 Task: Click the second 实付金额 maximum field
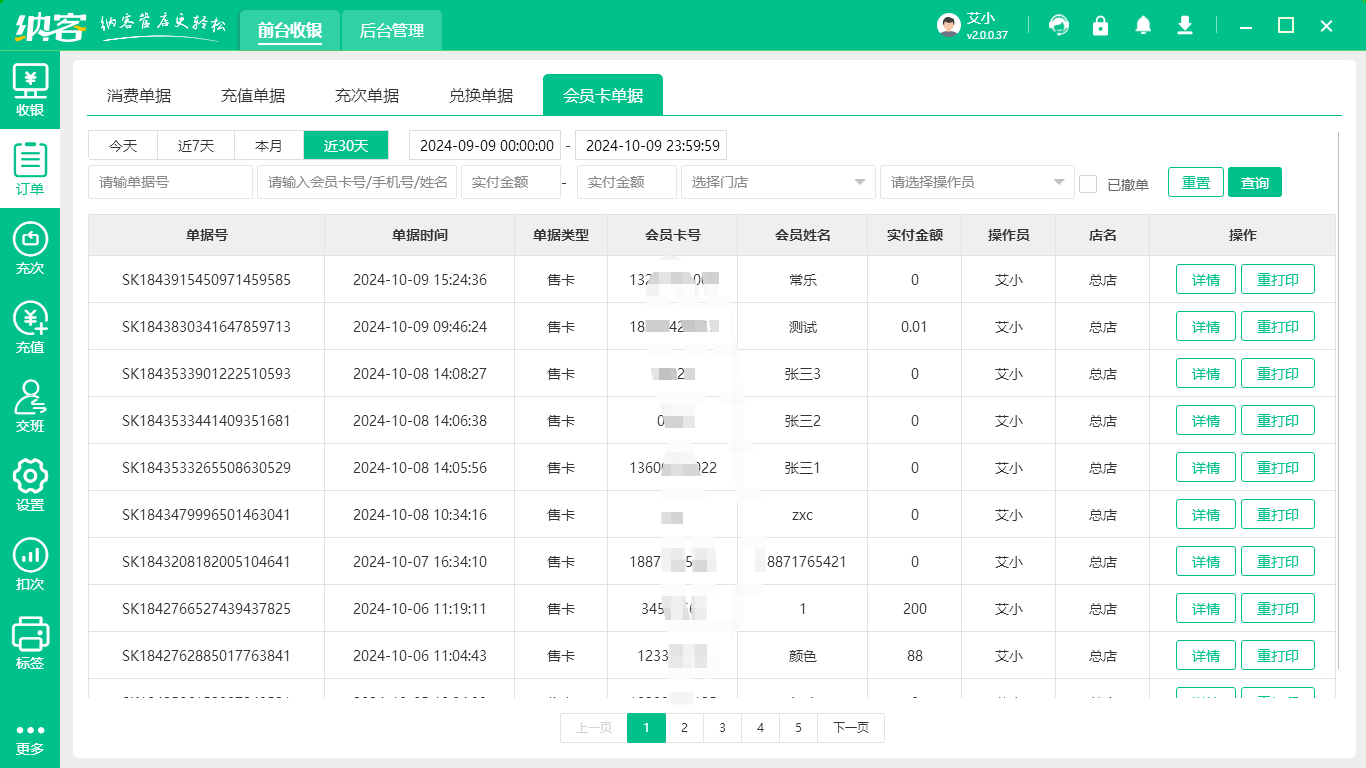pyautogui.click(x=627, y=182)
